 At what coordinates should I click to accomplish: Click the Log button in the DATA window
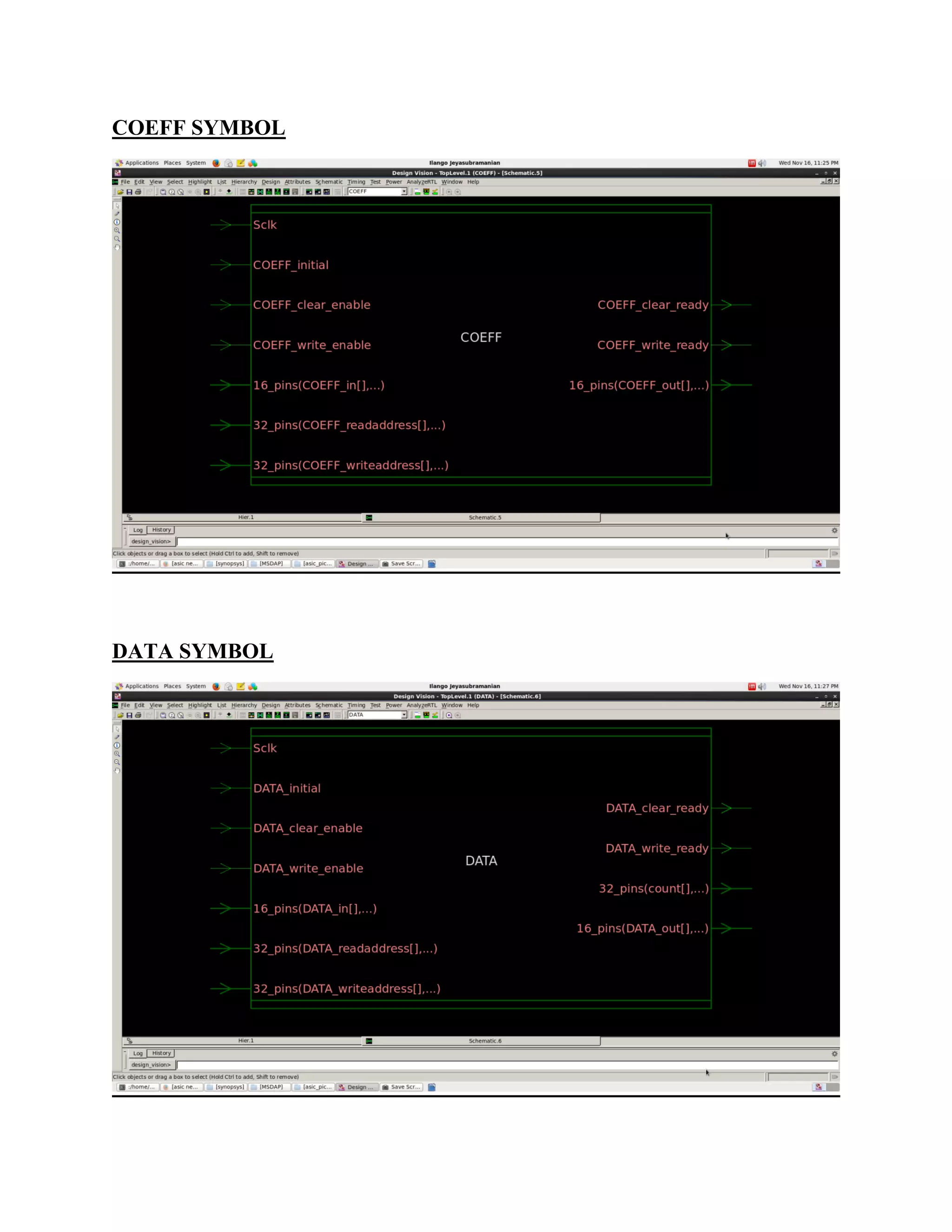[x=138, y=1054]
